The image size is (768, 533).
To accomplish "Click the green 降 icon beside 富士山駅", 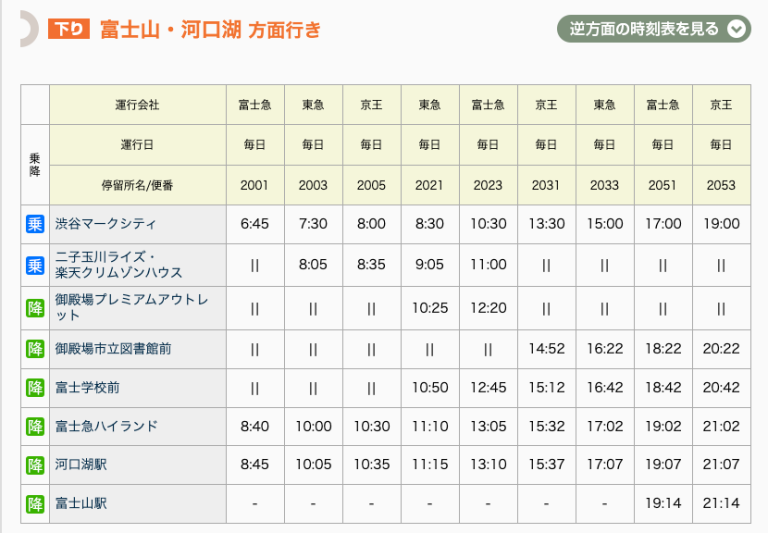I will point(35,503).
